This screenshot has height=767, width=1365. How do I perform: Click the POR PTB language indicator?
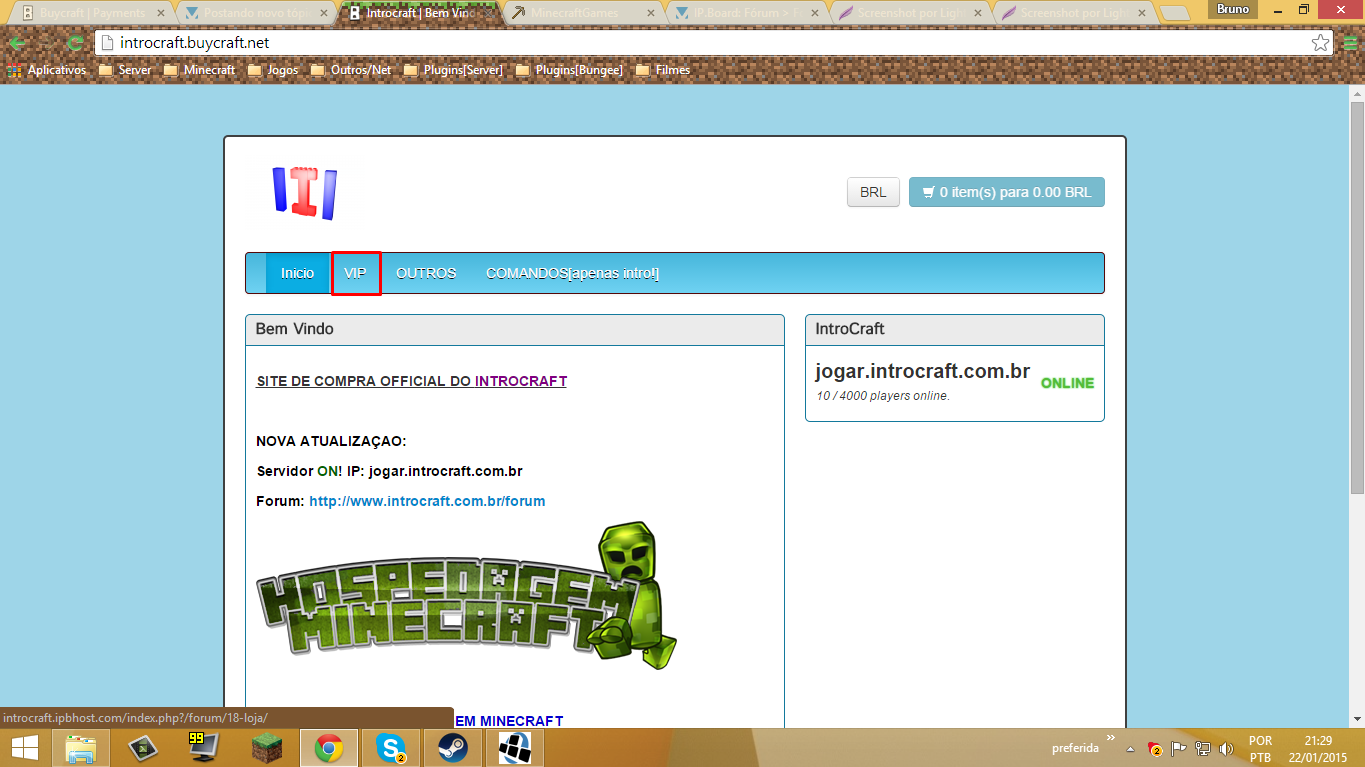pos(1261,749)
